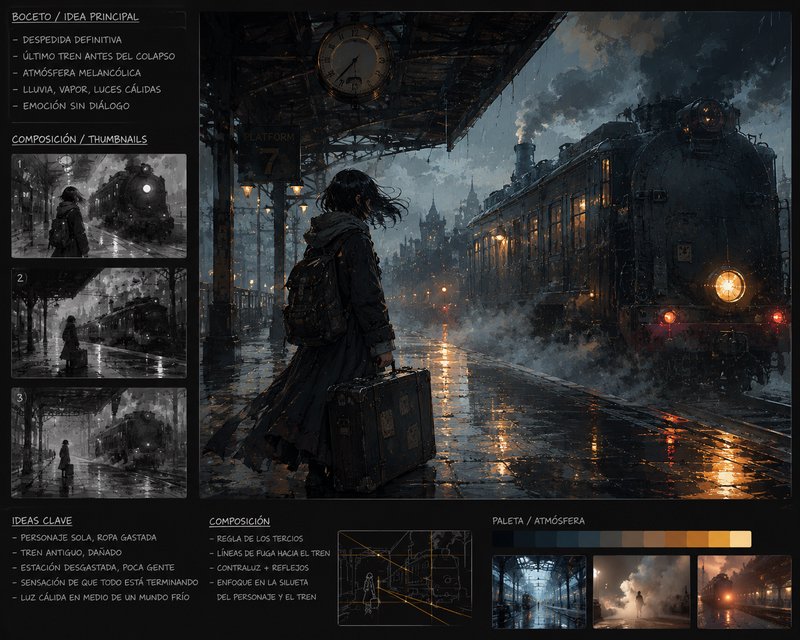
Task: Click the text "ESTACIÓN DESGASTADA, POCA GENTE"
Action: [x=97, y=568]
